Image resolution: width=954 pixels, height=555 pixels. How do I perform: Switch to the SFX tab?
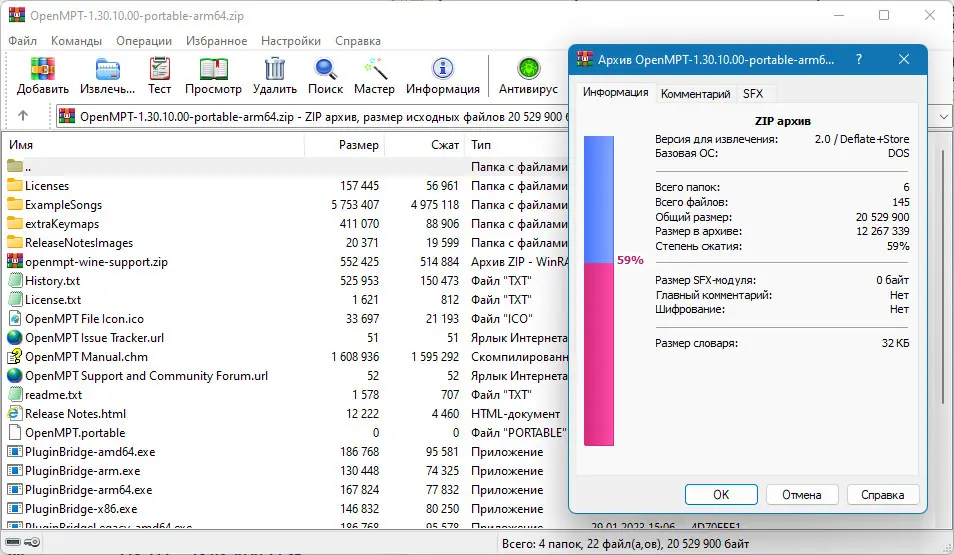click(753, 94)
